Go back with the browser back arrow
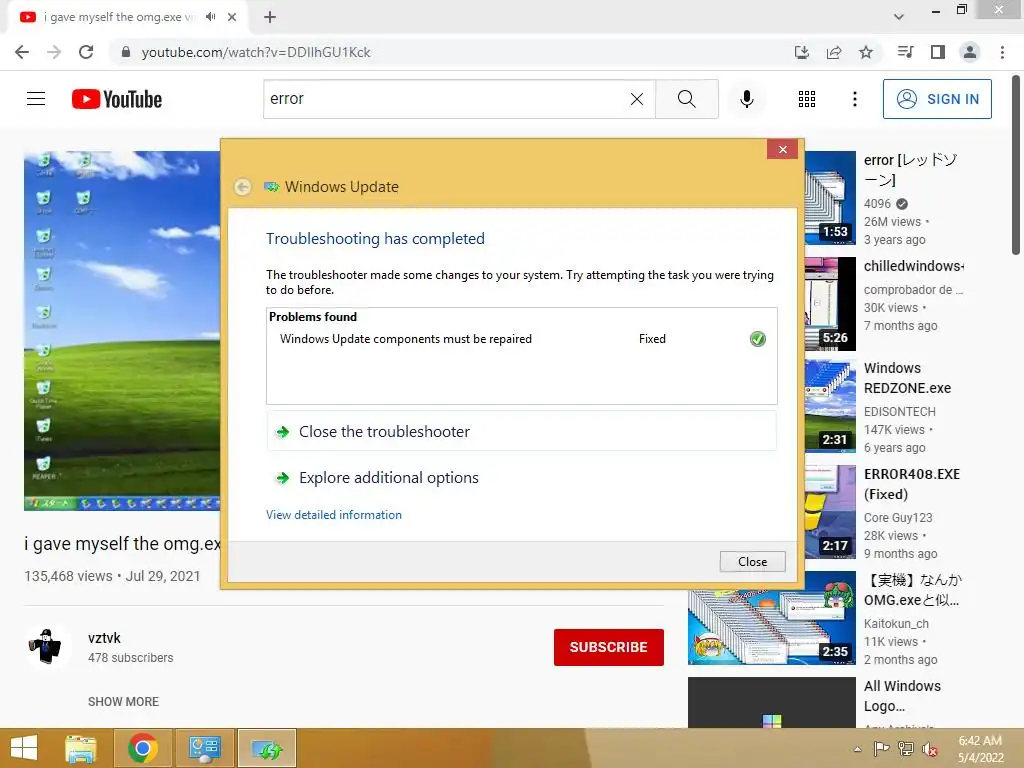Screen dimensions: 1024x768 (22, 52)
